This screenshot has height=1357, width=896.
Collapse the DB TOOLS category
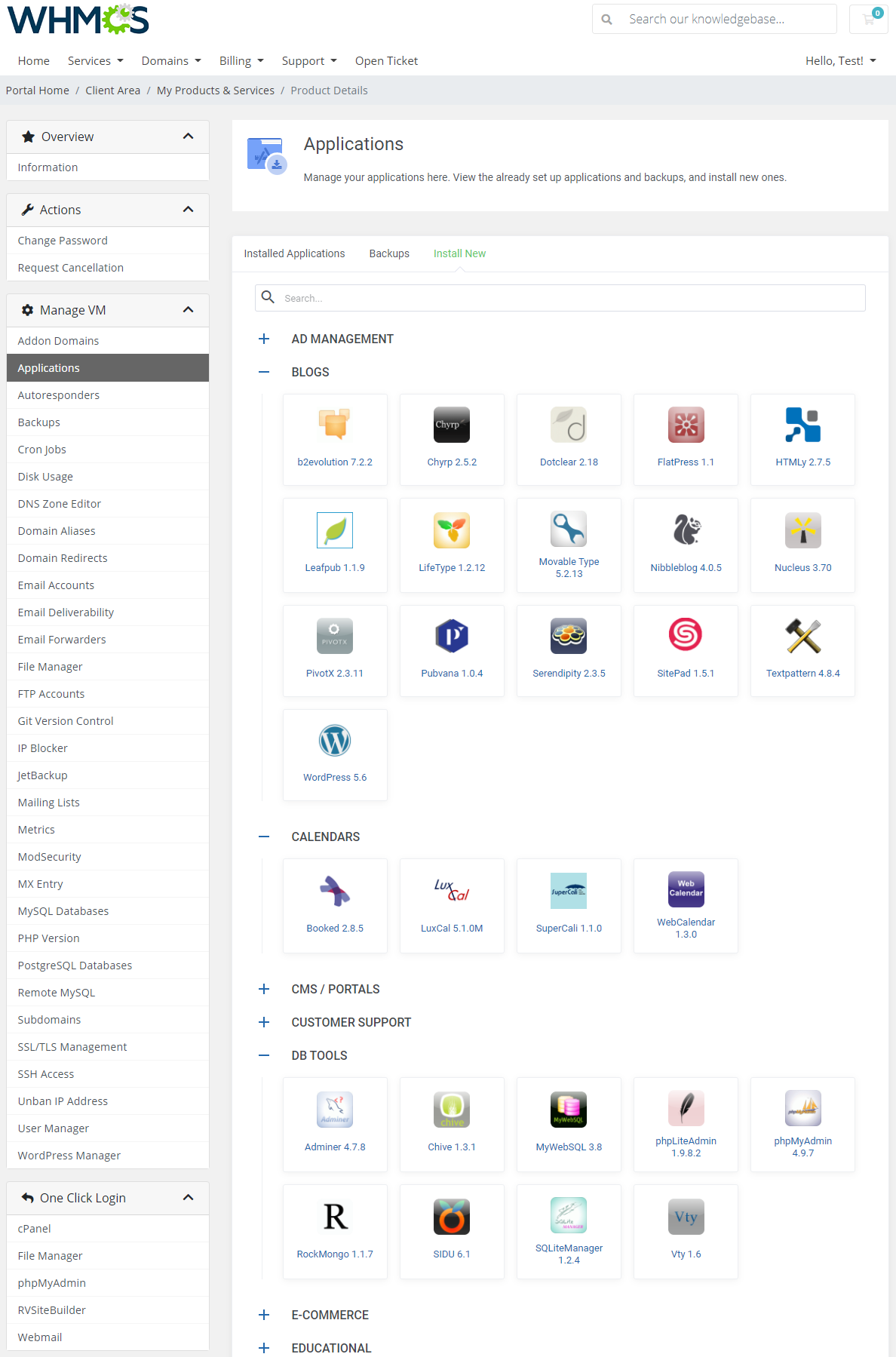(x=264, y=1055)
